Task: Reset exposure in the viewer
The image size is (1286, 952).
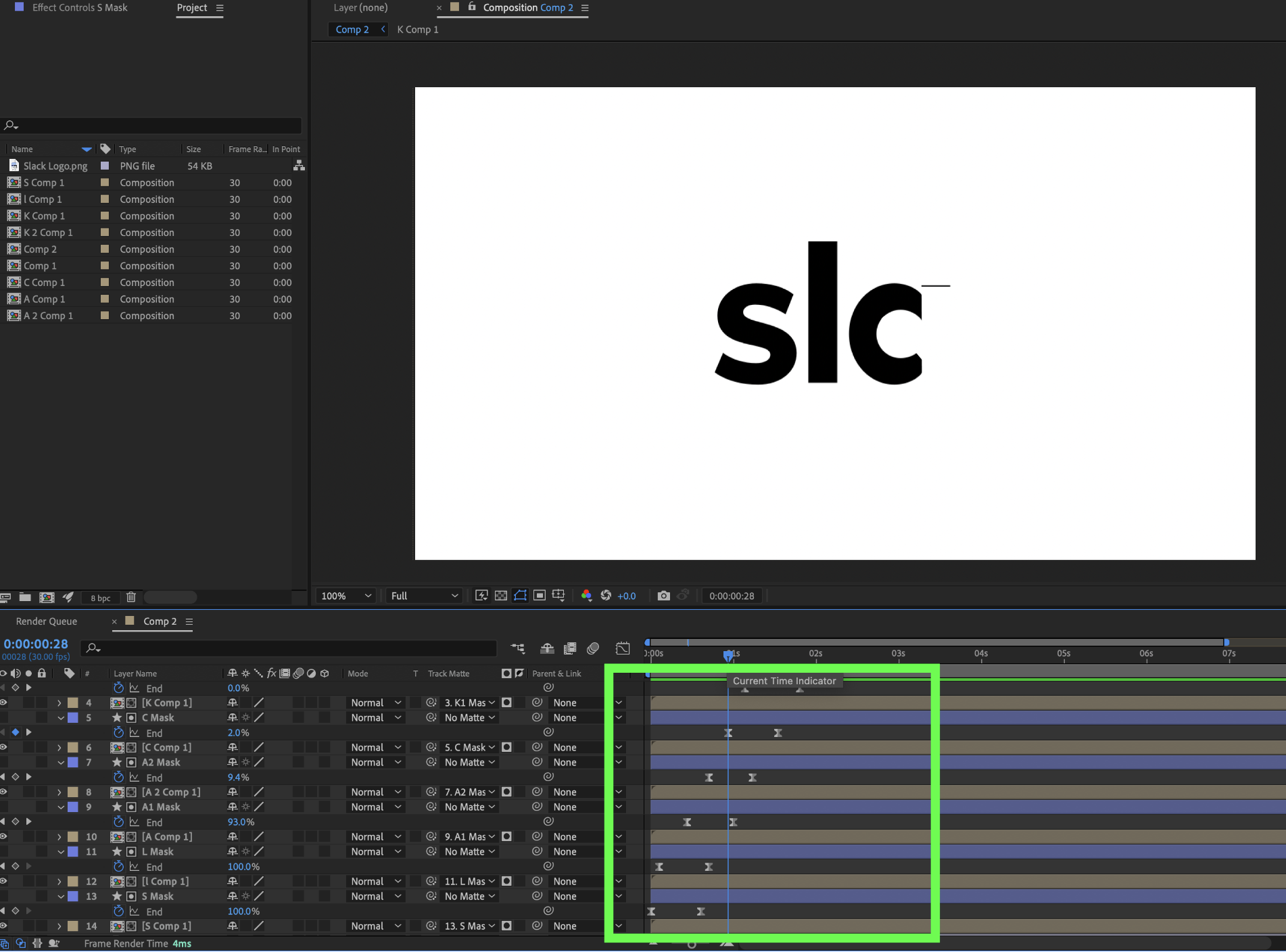Action: pyautogui.click(x=606, y=596)
